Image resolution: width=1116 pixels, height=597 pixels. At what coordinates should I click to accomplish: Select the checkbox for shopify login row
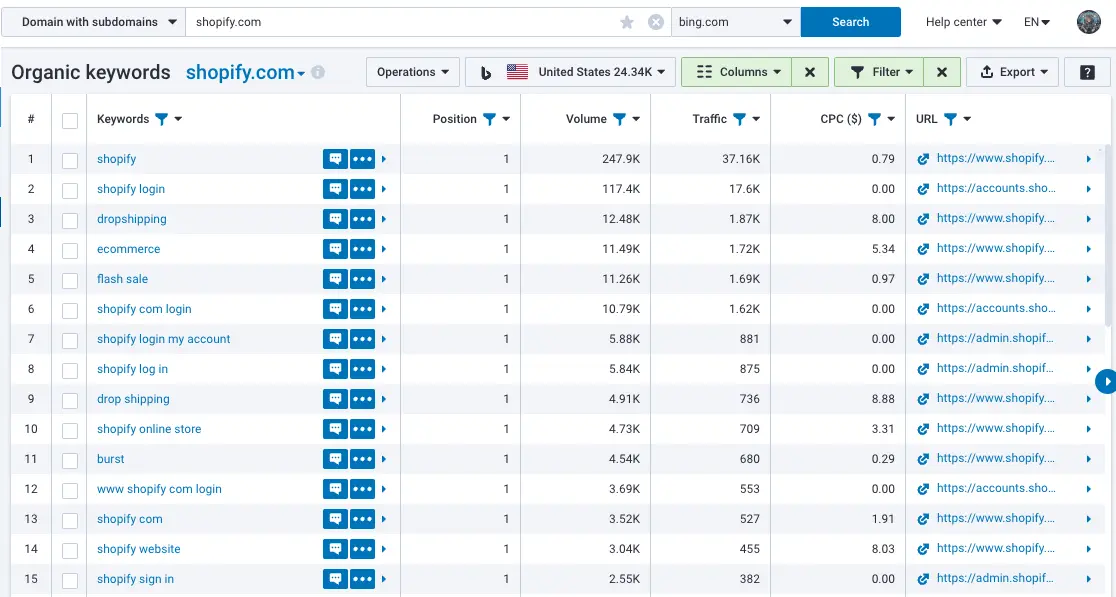click(70, 190)
